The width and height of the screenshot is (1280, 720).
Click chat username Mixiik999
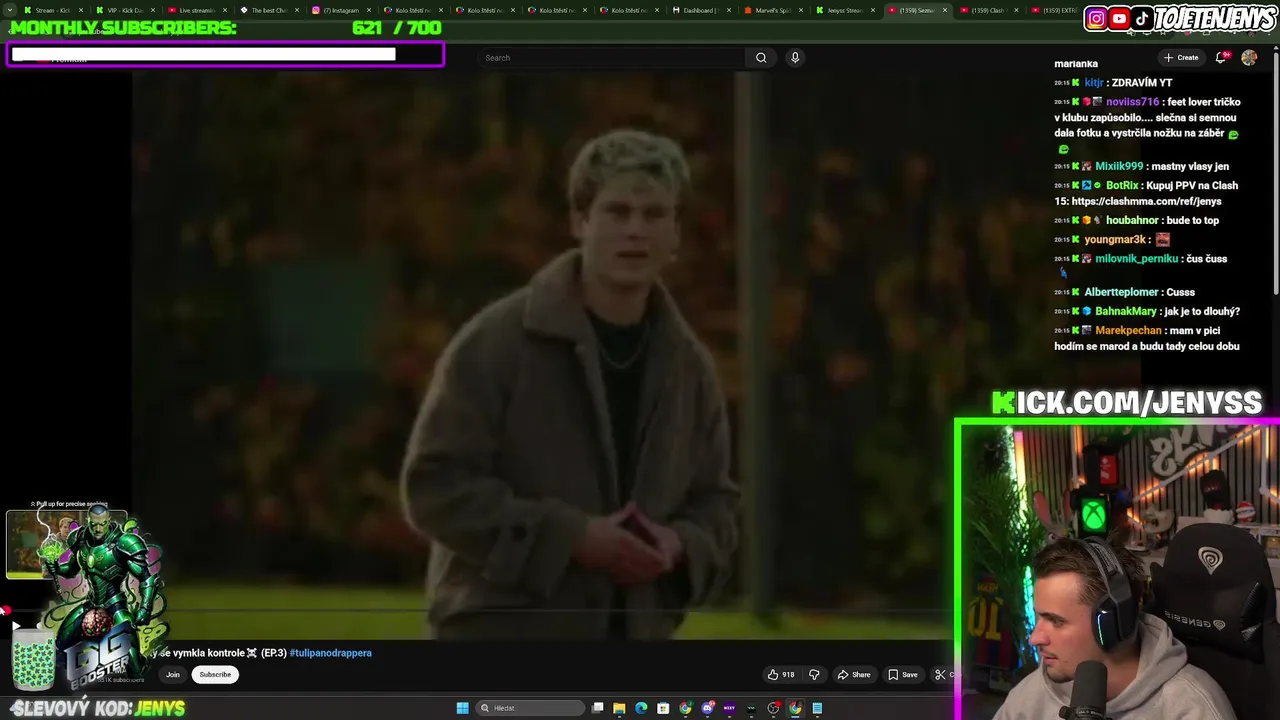[1119, 166]
